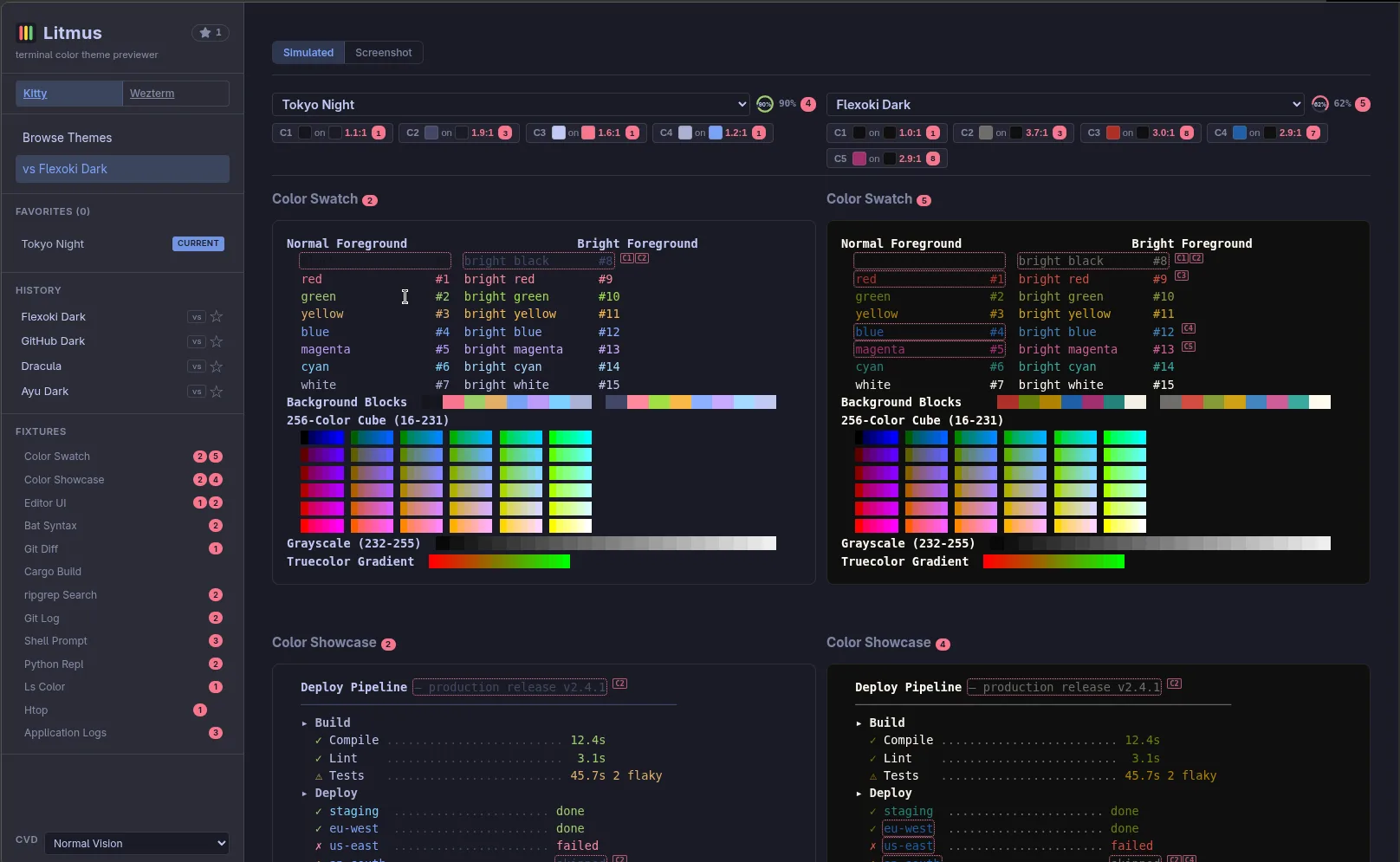Favorite the Flexoki Dark history entry
Image resolution: width=1400 pixels, height=862 pixels.
tap(217, 317)
